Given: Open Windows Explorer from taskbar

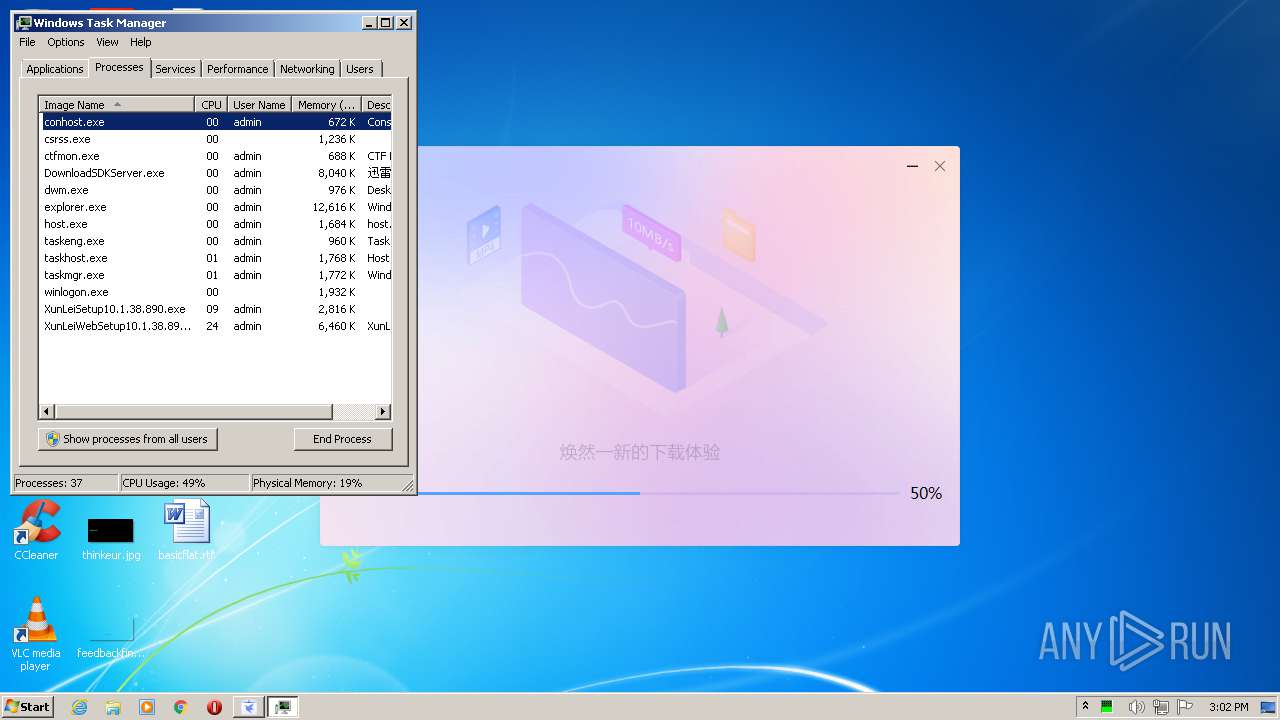Looking at the screenshot, I should click(x=113, y=707).
